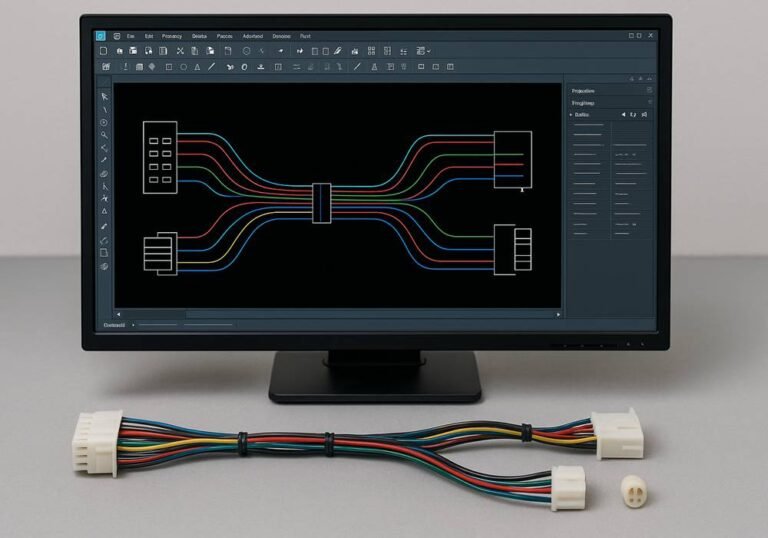768x538 pixels.
Task: Click the flask icon in second toolbar
Action: click(374, 67)
